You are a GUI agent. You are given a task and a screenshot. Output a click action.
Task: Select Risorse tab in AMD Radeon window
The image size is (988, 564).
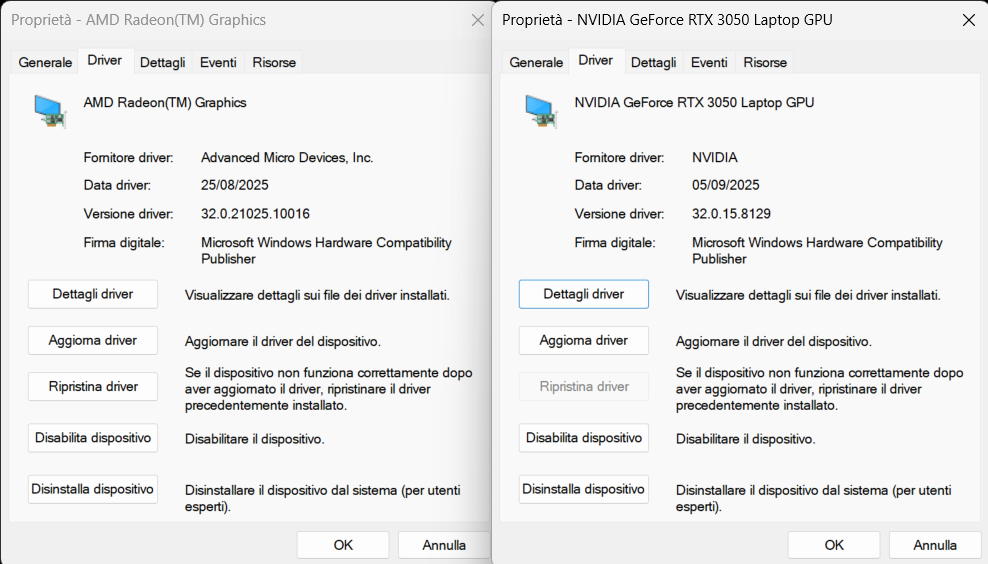(x=274, y=62)
